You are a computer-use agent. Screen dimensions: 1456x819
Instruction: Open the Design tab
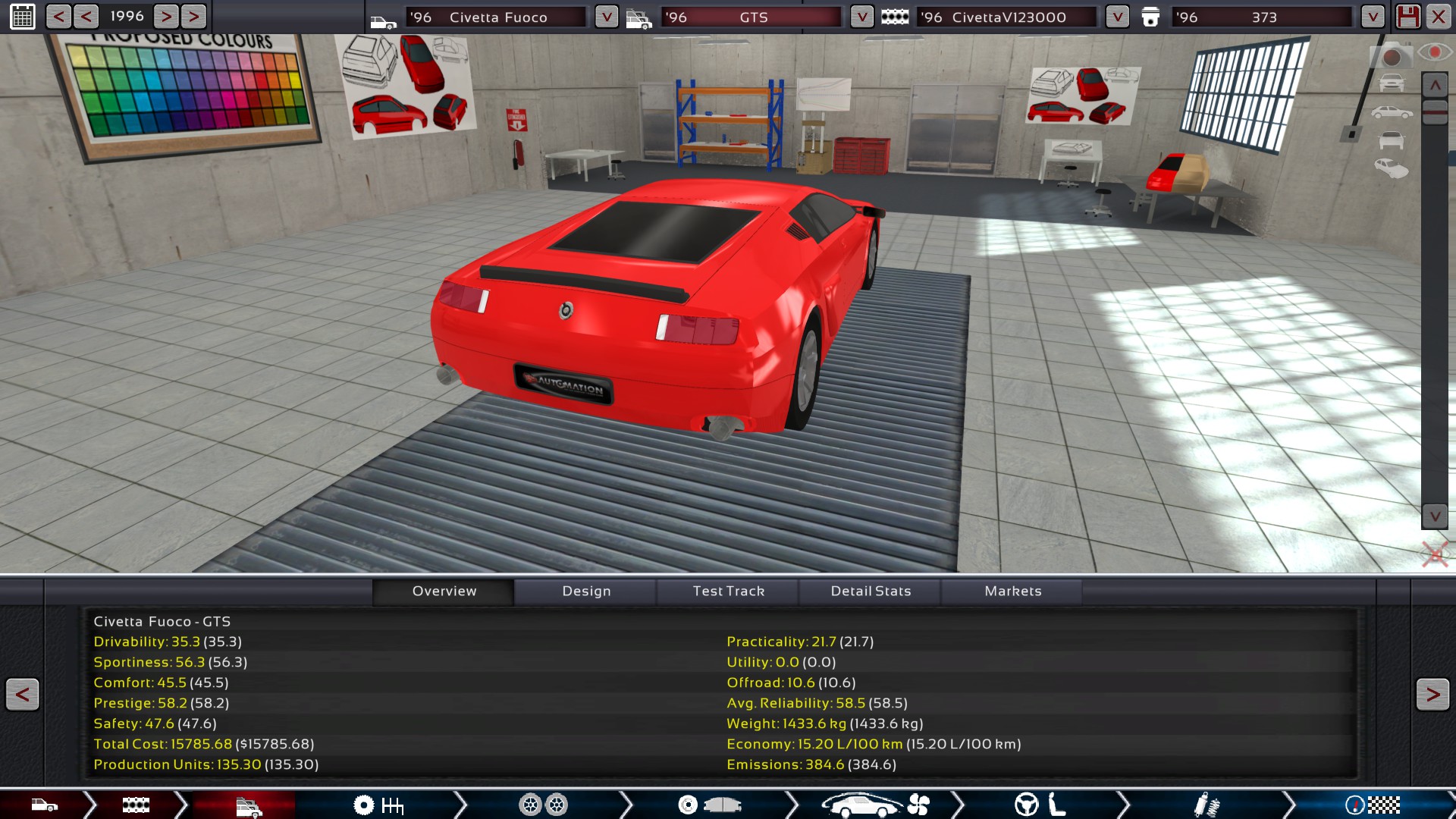click(586, 591)
